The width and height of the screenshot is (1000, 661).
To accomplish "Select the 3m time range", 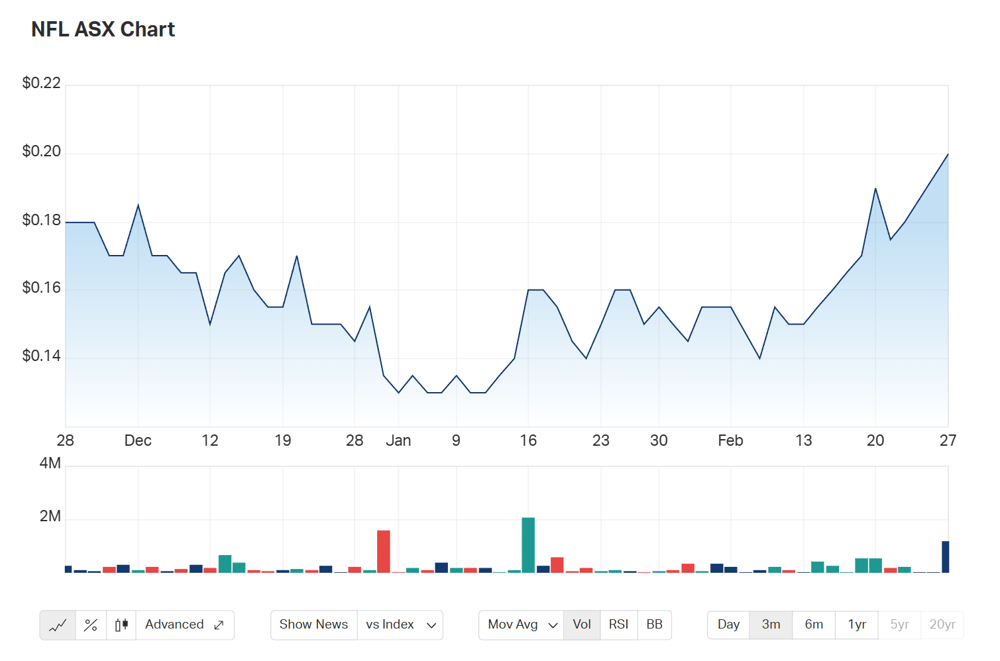I will point(771,624).
